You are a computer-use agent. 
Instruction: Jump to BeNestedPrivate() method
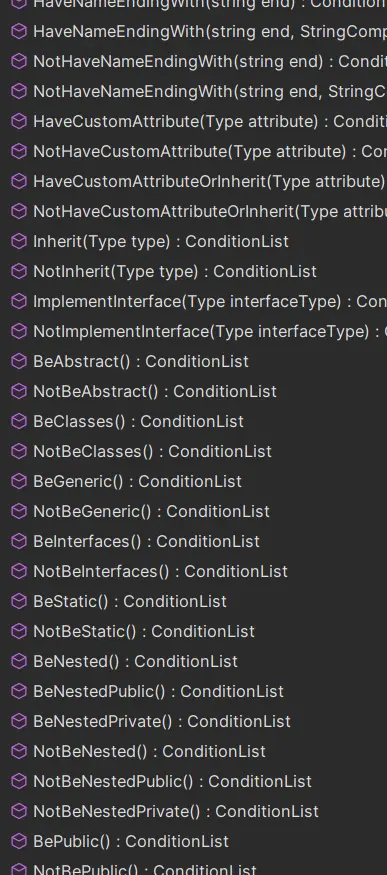tap(162, 722)
